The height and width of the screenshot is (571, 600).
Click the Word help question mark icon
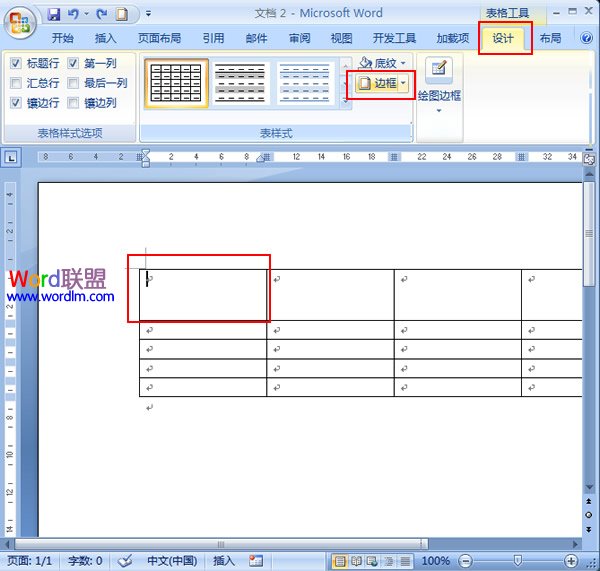586,39
